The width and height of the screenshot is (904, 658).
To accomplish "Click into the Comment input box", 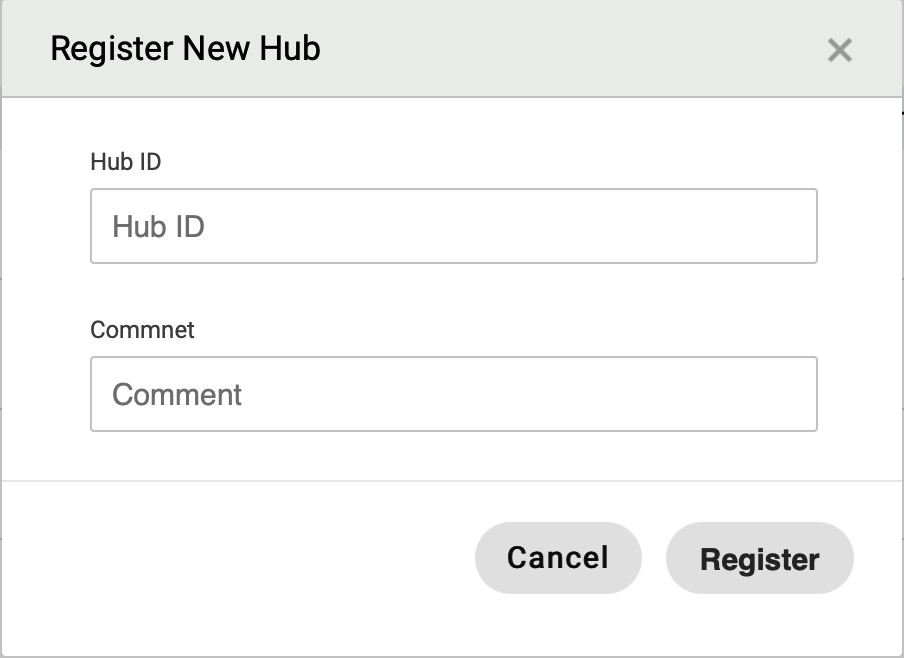I will (x=453, y=394).
